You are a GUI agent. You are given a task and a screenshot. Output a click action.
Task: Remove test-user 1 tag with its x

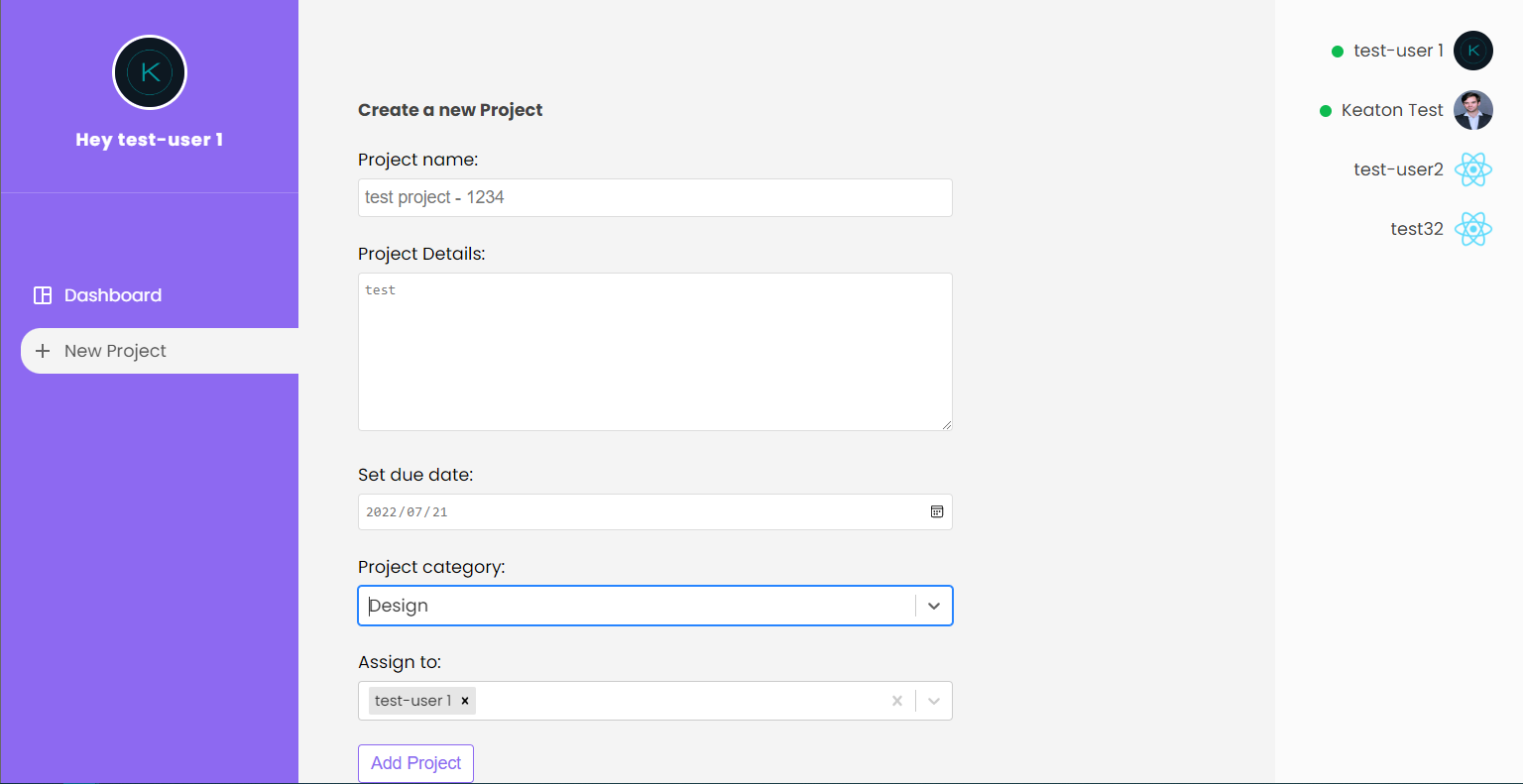coord(464,701)
